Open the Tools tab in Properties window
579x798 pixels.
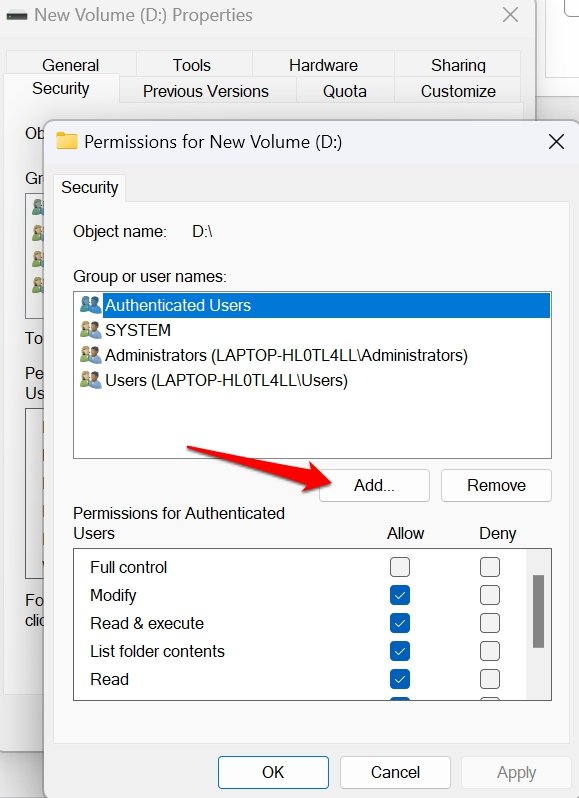point(192,65)
